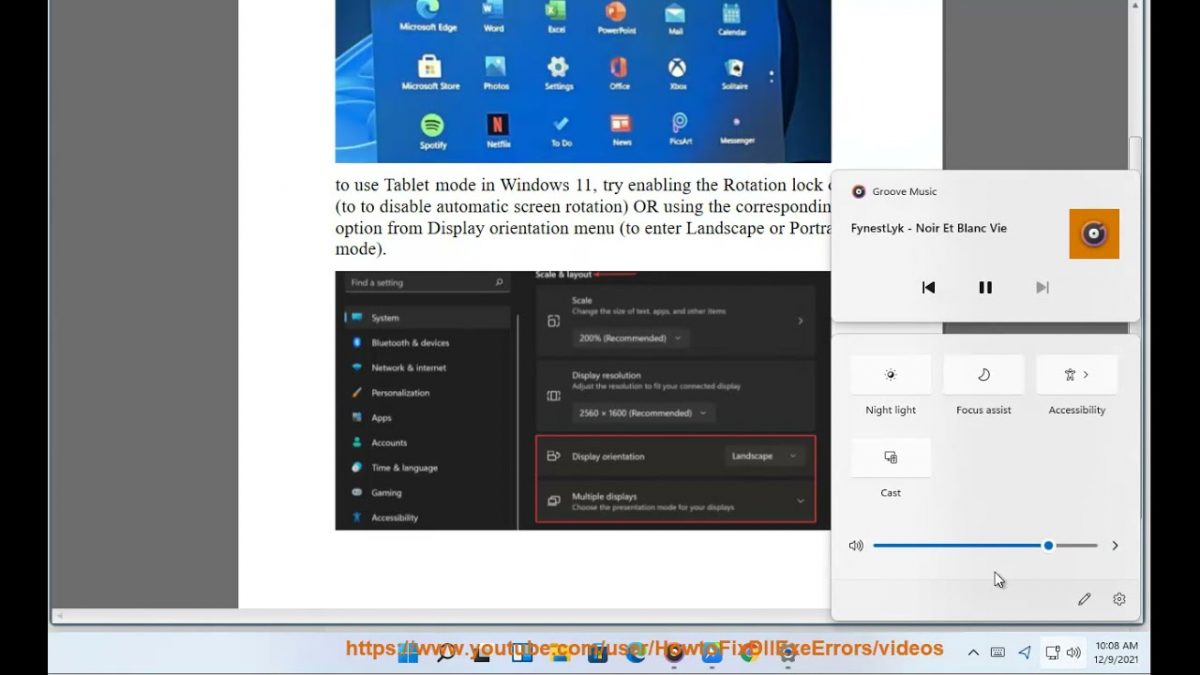Click the pencil icon to edit quick settings
The image size is (1200, 675).
(x=1084, y=599)
